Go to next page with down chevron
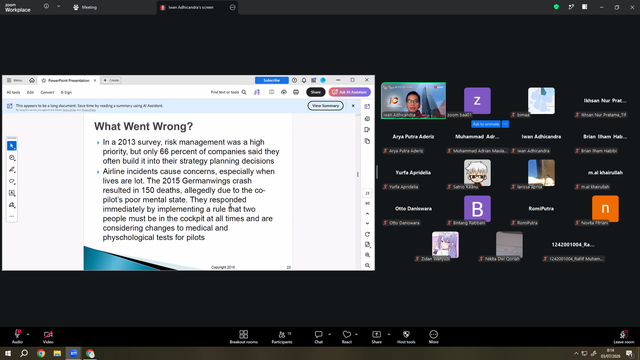 [367, 223]
